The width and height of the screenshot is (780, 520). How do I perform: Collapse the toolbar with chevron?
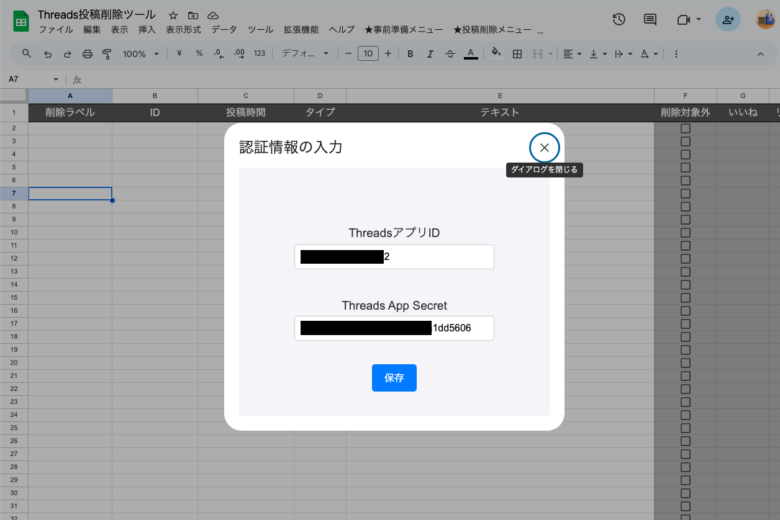click(x=760, y=54)
